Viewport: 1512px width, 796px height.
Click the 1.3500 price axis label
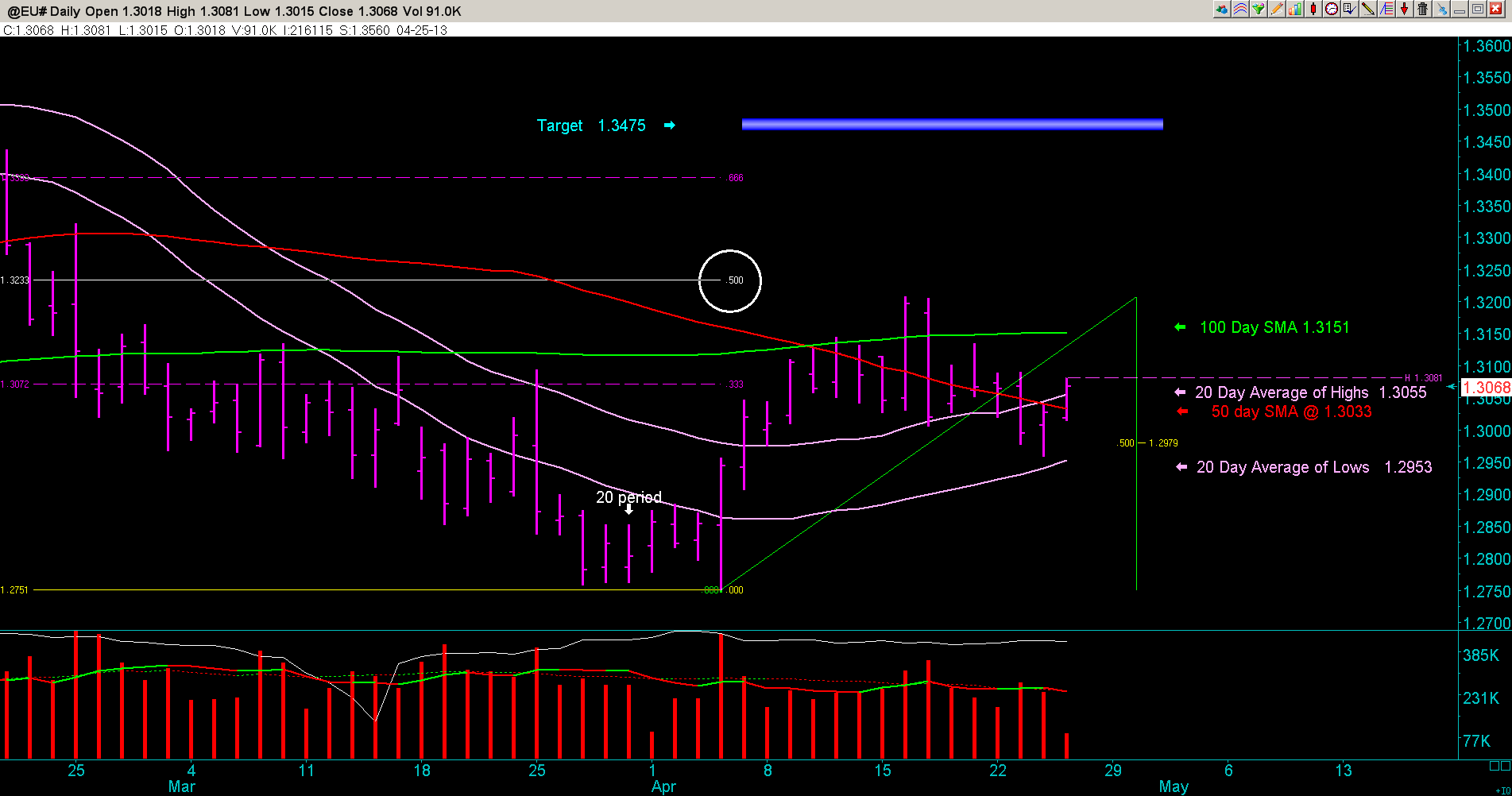coord(1487,110)
